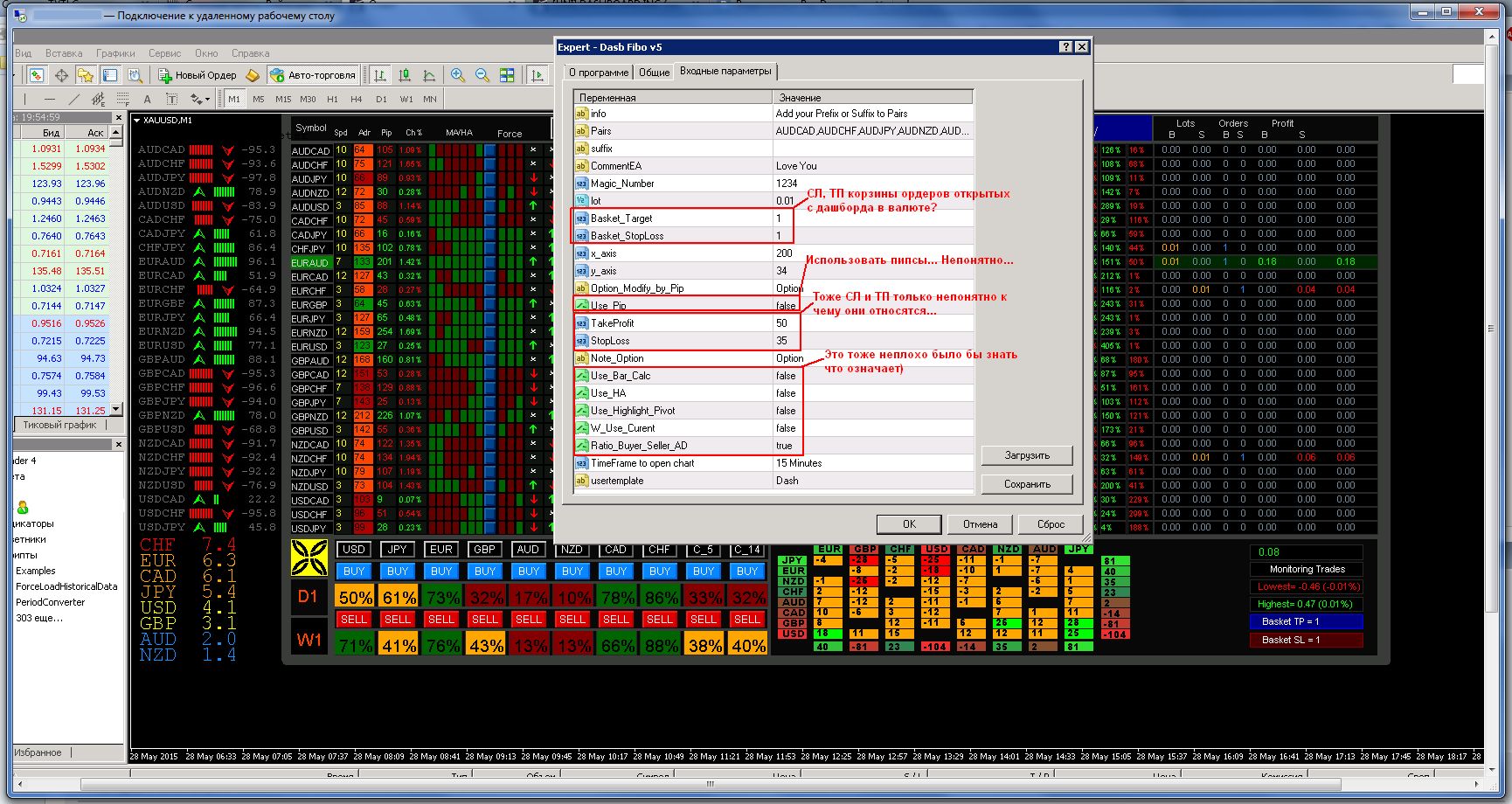
Task: Select the crosshair cursor tool
Action: tap(61, 75)
